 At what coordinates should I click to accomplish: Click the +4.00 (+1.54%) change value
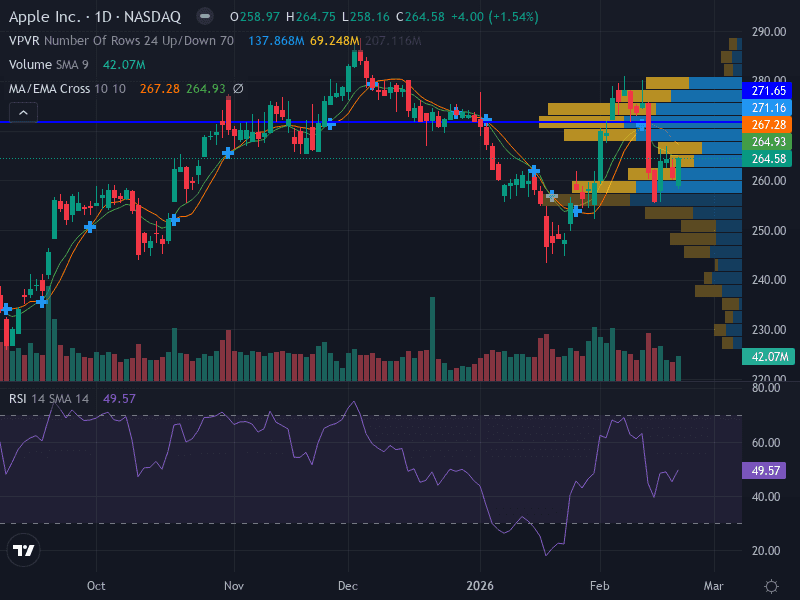tap(495, 17)
